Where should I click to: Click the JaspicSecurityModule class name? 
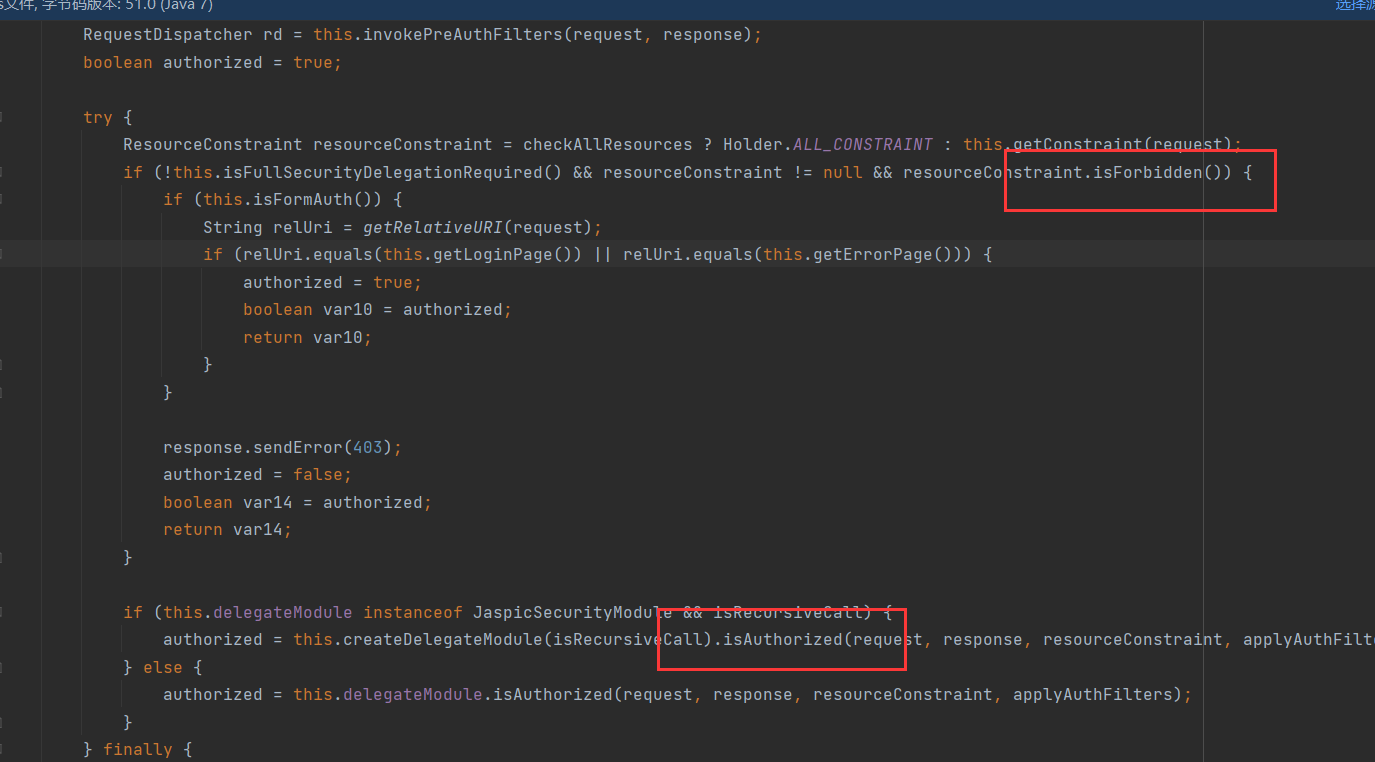click(572, 612)
